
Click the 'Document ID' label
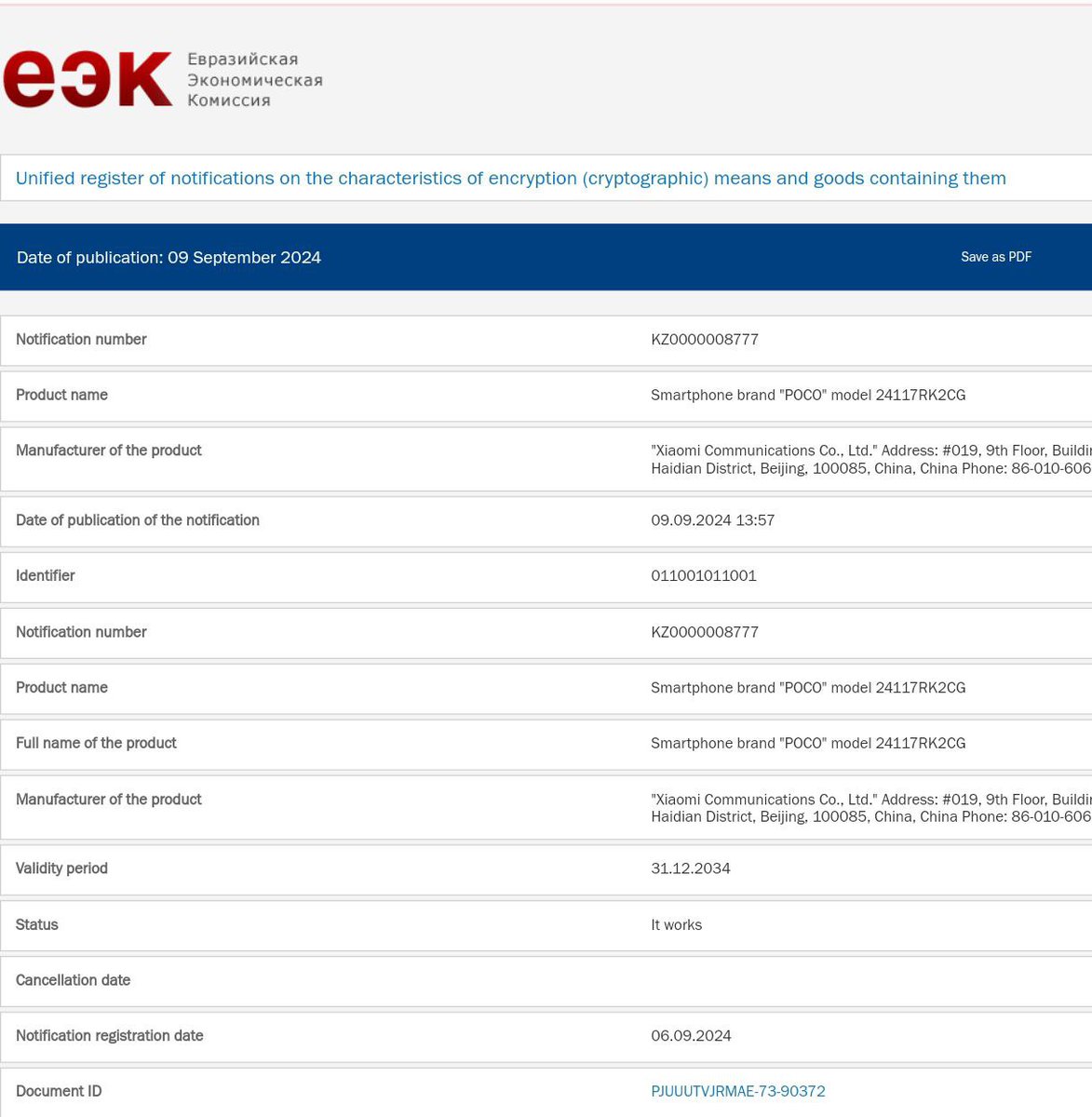[x=59, y=1091]
